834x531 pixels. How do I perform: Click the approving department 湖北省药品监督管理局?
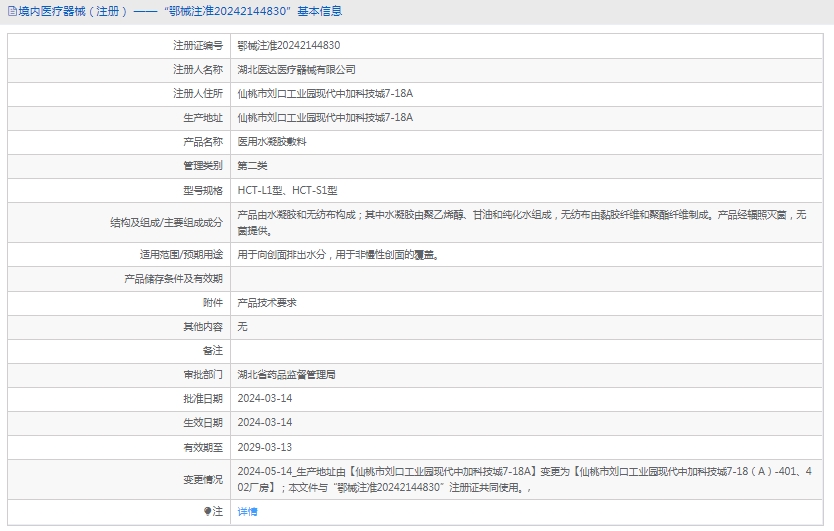click(286, 374)
